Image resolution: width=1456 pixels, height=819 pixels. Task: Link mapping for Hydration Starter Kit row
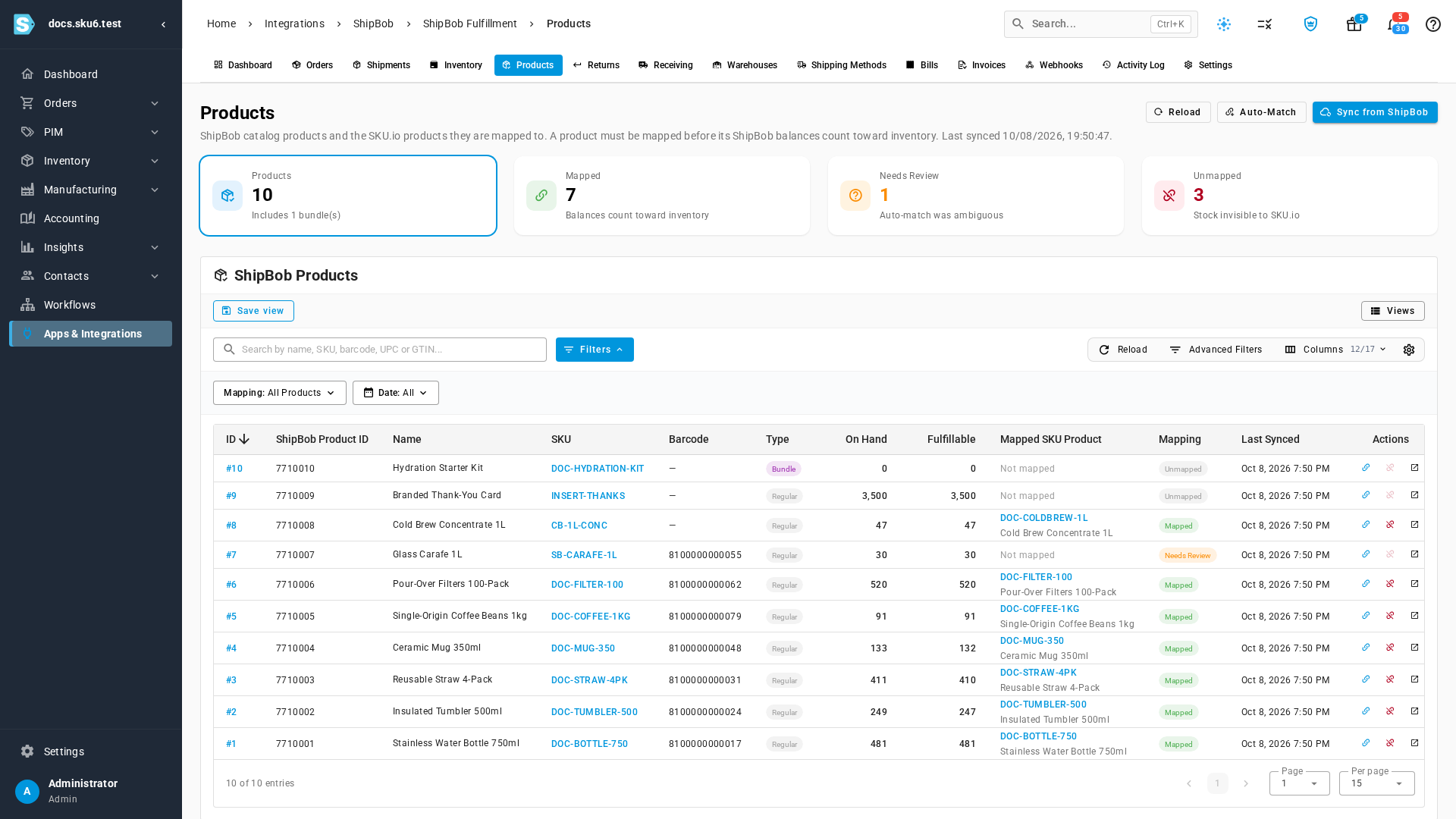pos(1366,468)
